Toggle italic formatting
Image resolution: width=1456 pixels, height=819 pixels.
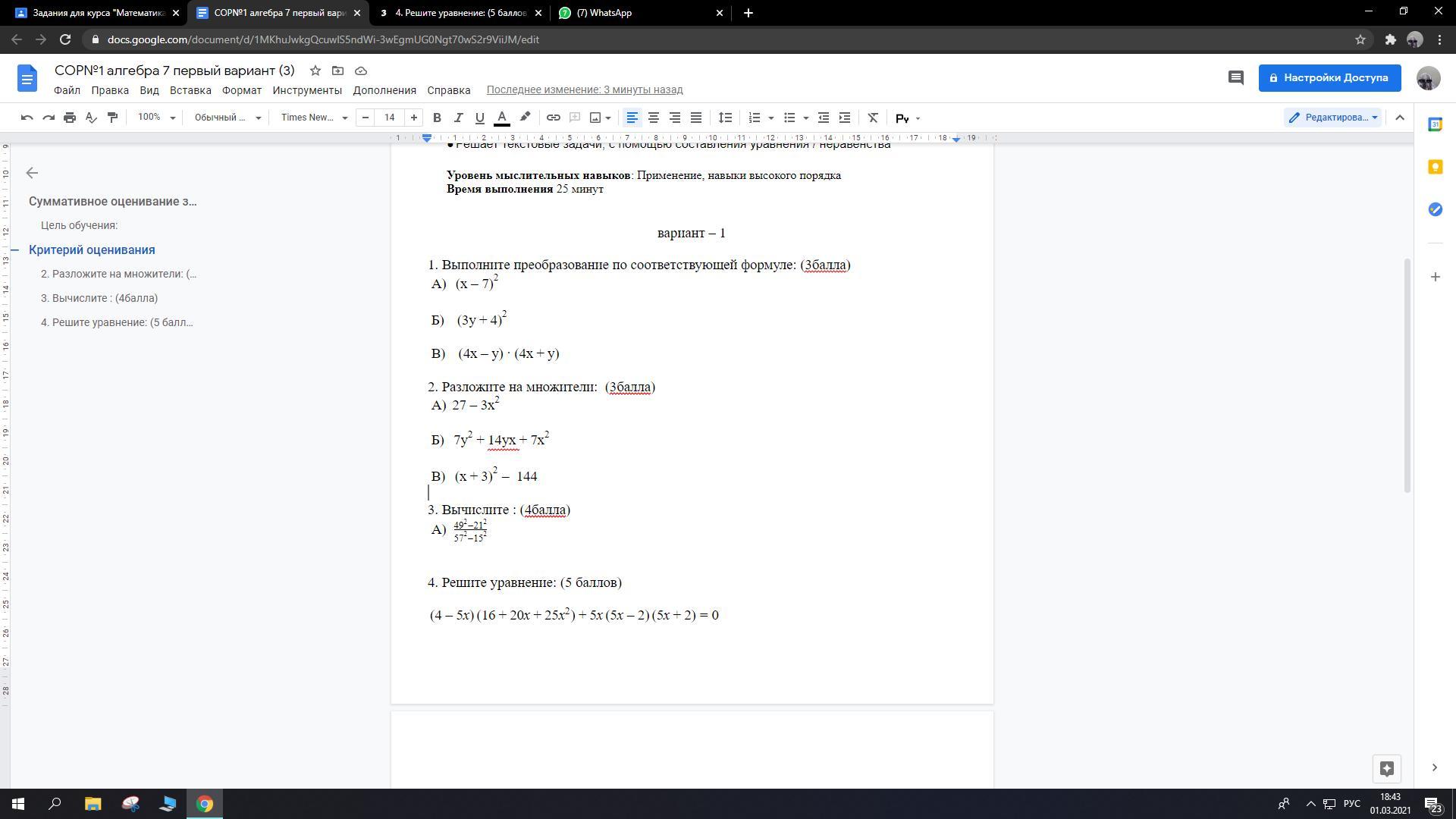point(458,118)
